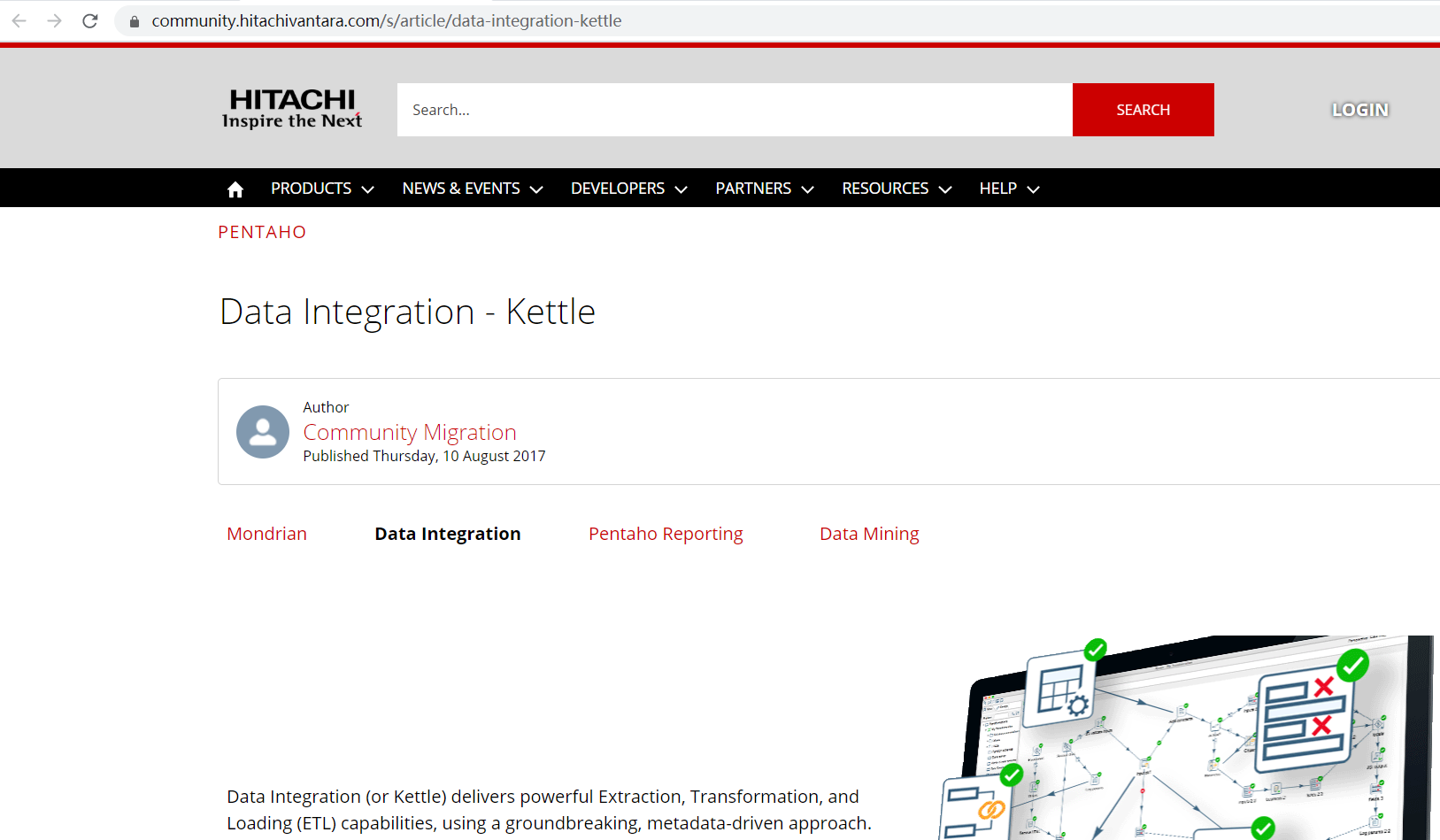Expand the PRODUCTS dropdown chevron
This screenshot has width=1440, height=840.
pos(368,189)
